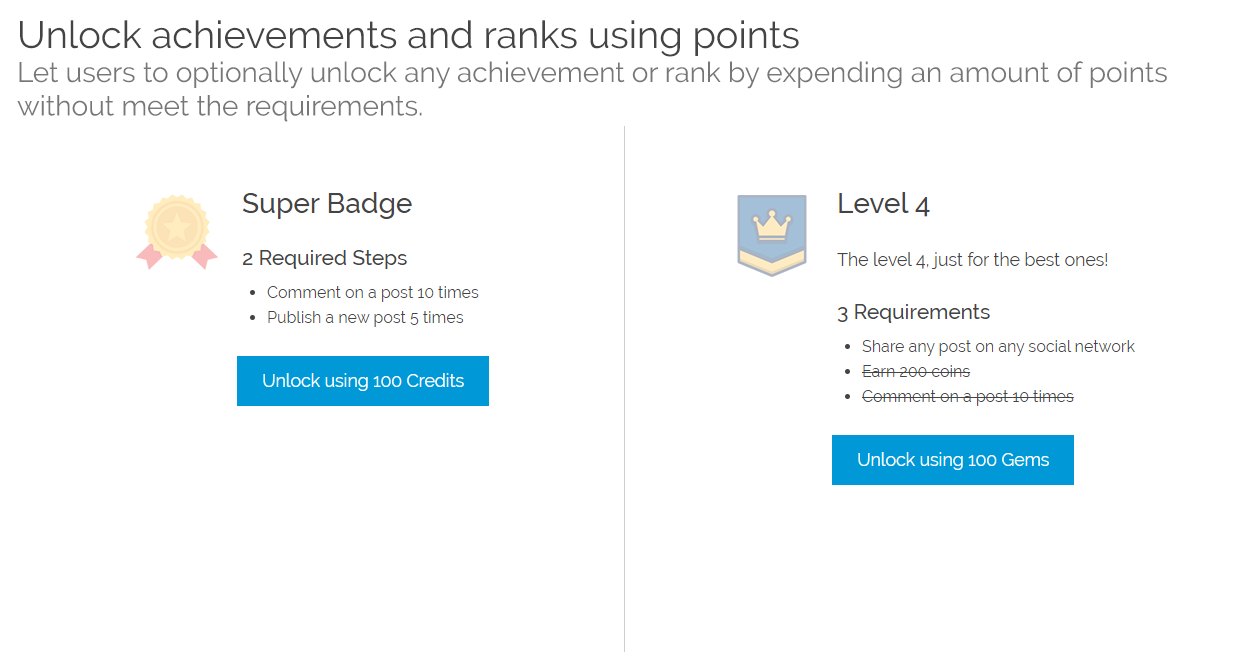This screenshot has height=670, width=1250.
Task: Click the bullet beside 'Publish a new post 5 times'
Action: 251,317
